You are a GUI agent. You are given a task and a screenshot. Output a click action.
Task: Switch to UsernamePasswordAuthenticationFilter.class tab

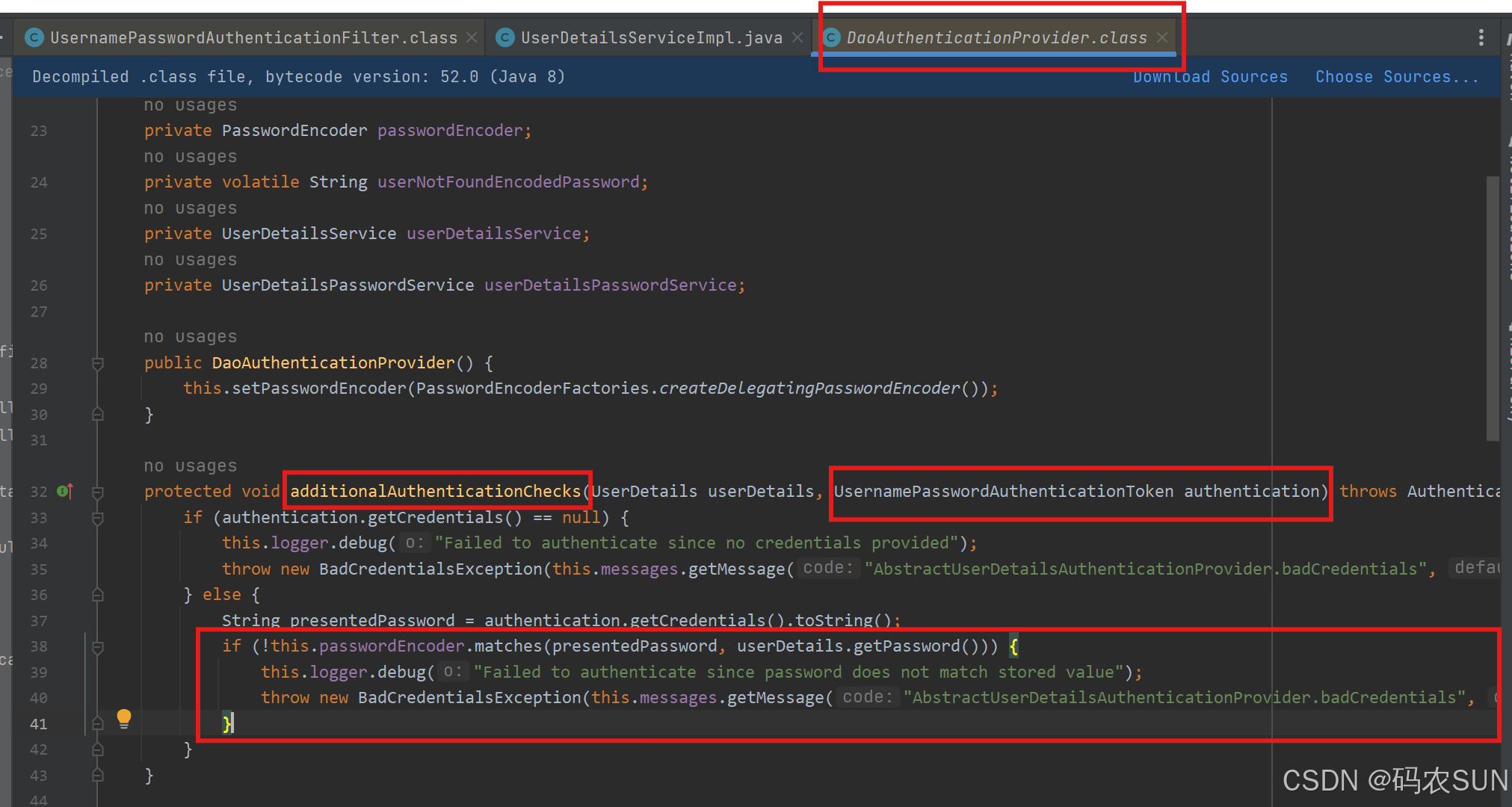pos(253,37)
